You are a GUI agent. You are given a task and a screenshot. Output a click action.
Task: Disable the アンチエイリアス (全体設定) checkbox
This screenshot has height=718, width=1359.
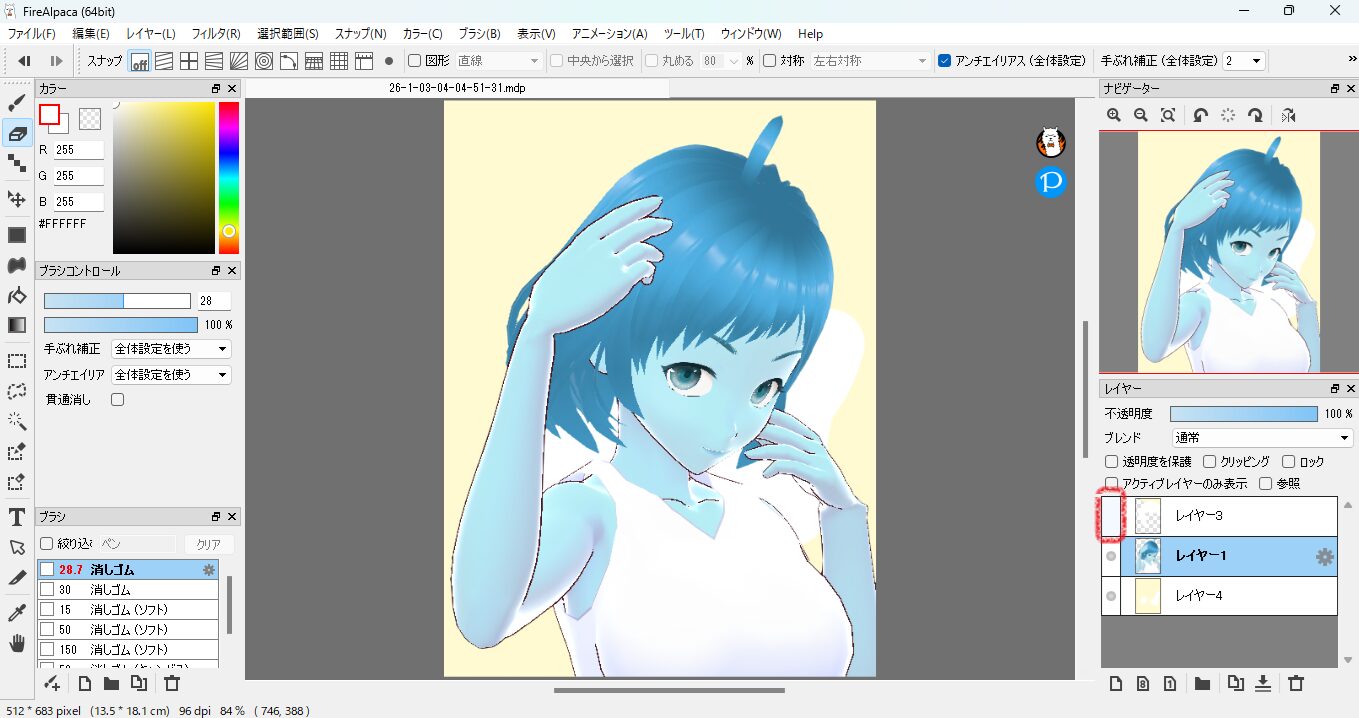pyautogui.click(x=945, y=61)
